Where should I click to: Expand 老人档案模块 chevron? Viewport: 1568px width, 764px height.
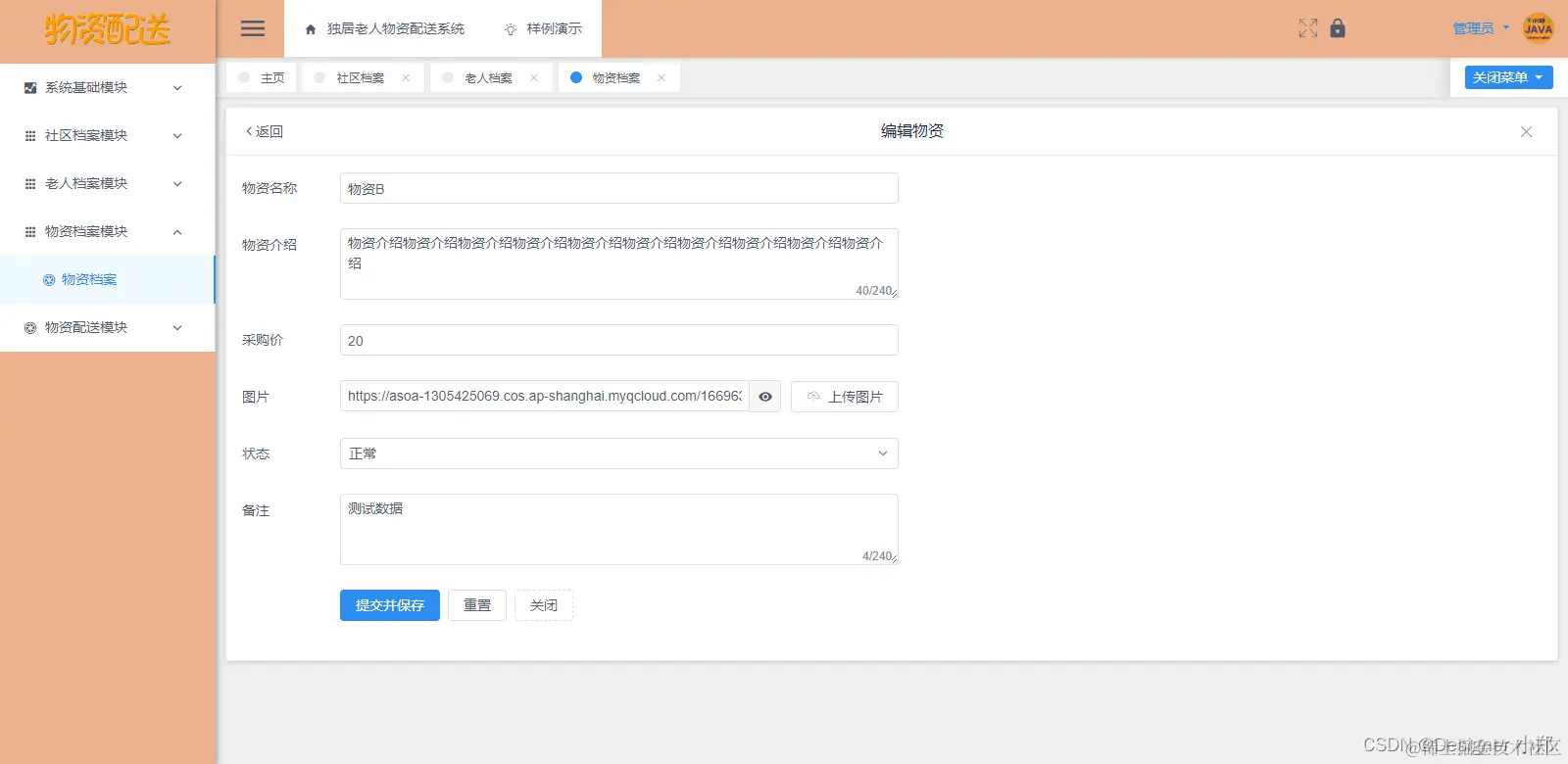(177, 184)
